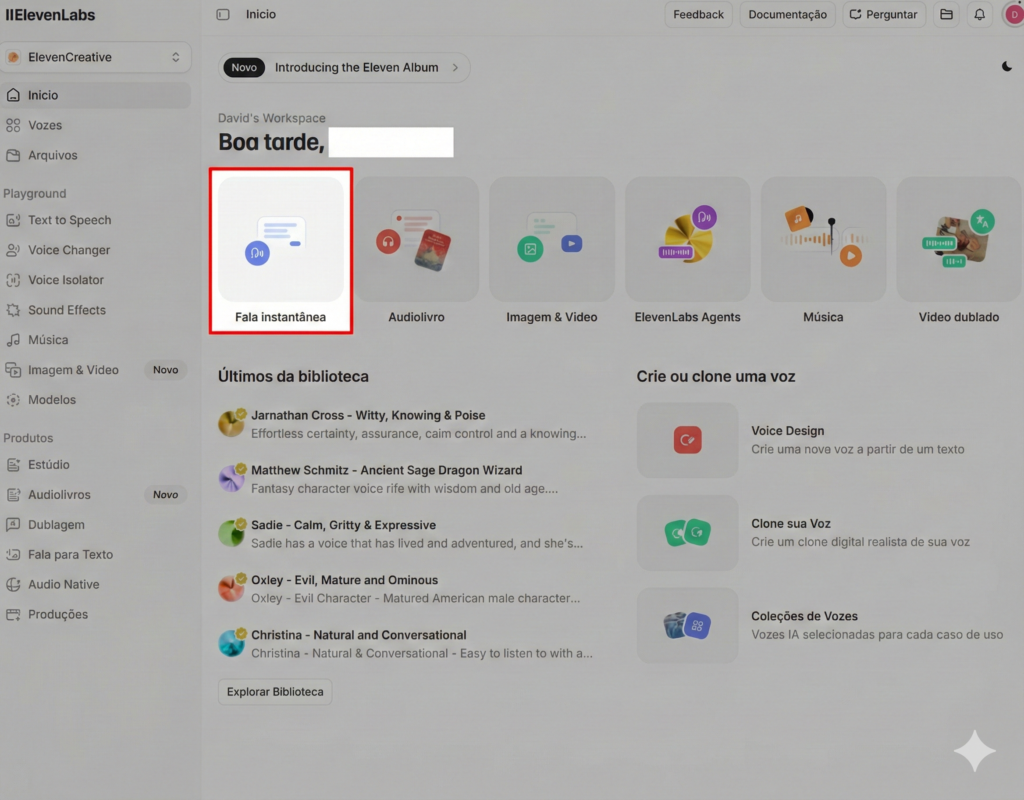Image resolution: width=1024 pixels, height=800 pixels.
Task: Open the Fala instantânea card
Action: (281, 251)
